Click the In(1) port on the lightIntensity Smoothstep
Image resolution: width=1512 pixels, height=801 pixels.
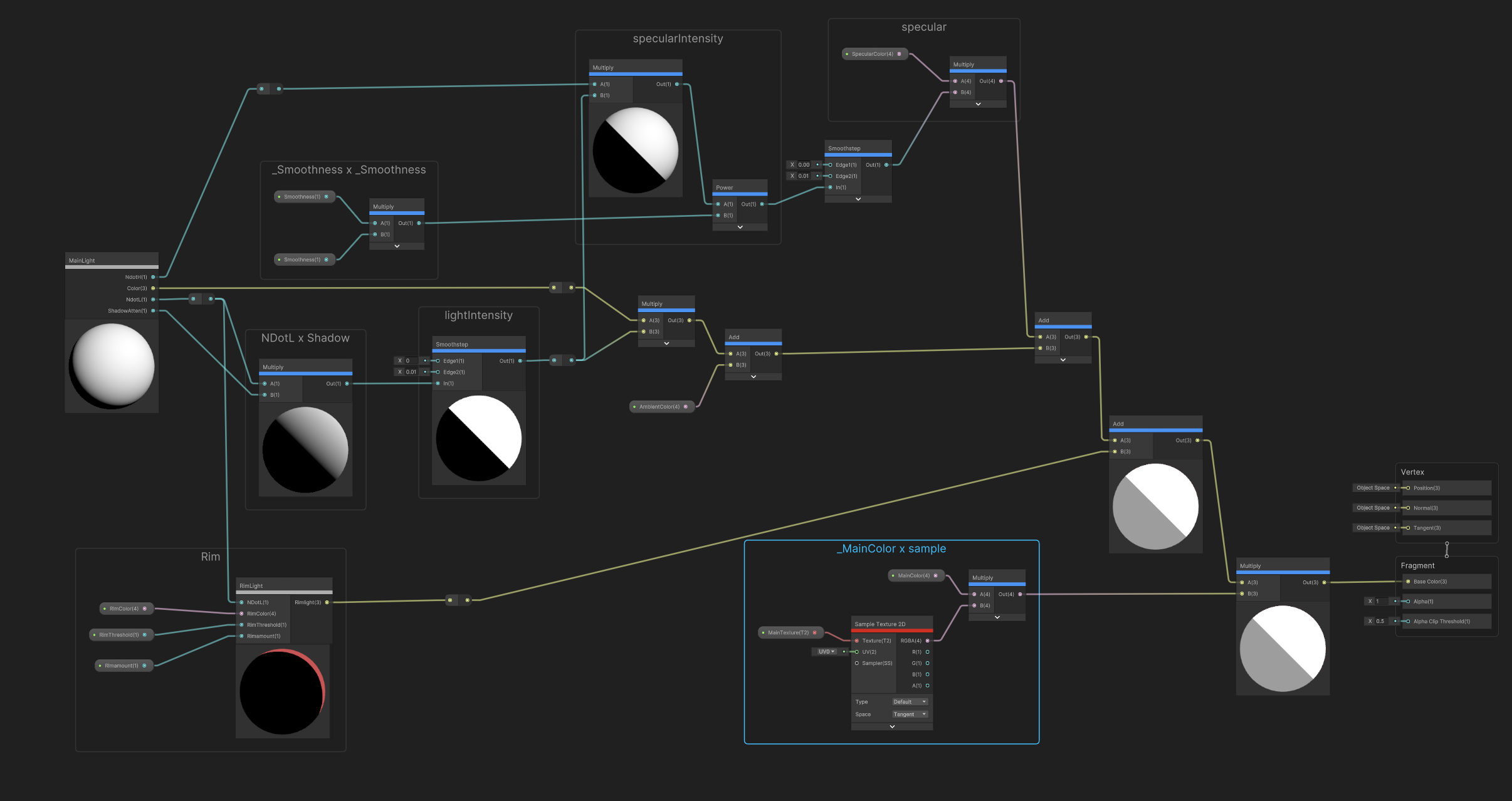(x=438, y=384)
